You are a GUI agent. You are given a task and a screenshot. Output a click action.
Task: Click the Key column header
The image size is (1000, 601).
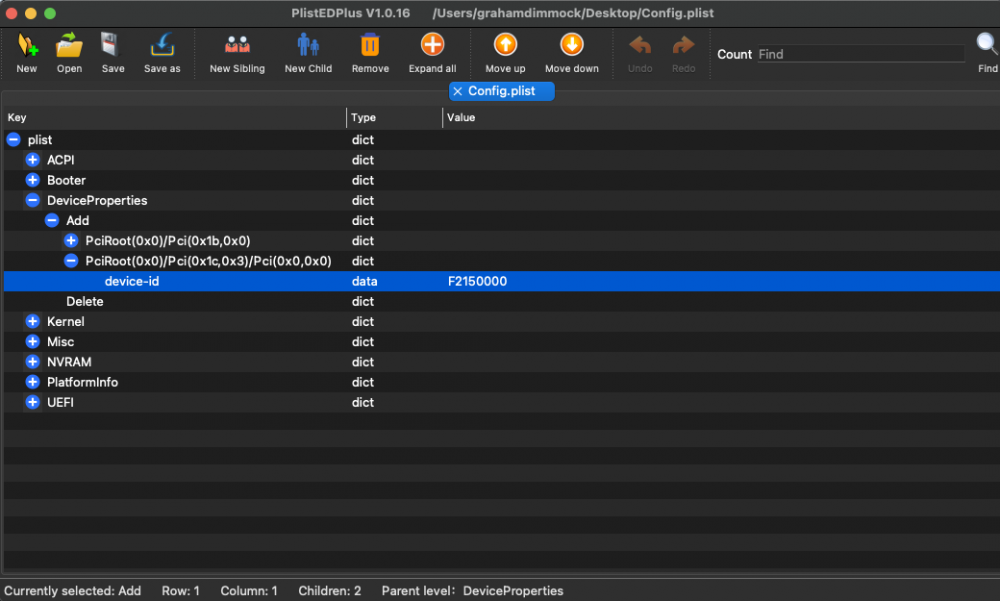pyautogui.click(x=17, y=117)
